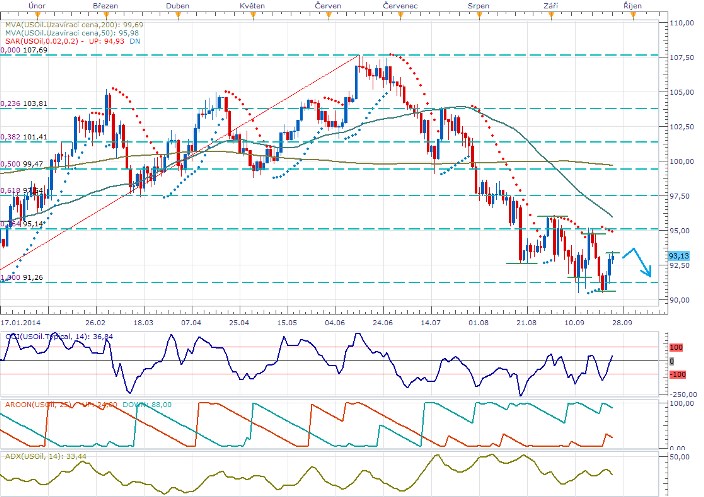Click the 24.06 date on time axis
Viewport: 704px width, 497px height.
(381, 324)
